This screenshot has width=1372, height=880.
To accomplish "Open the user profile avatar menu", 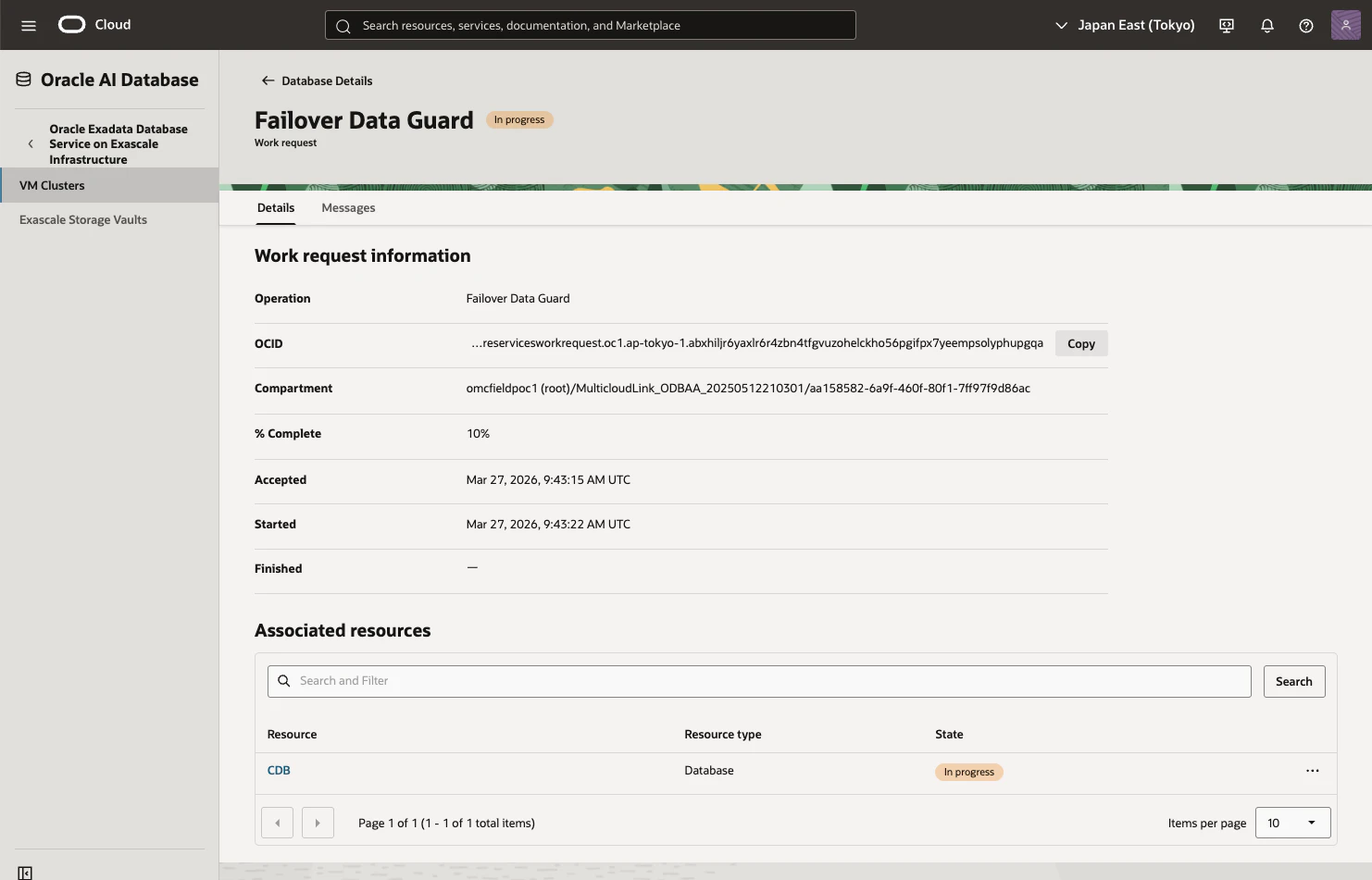I will [x=1345, y=25].
